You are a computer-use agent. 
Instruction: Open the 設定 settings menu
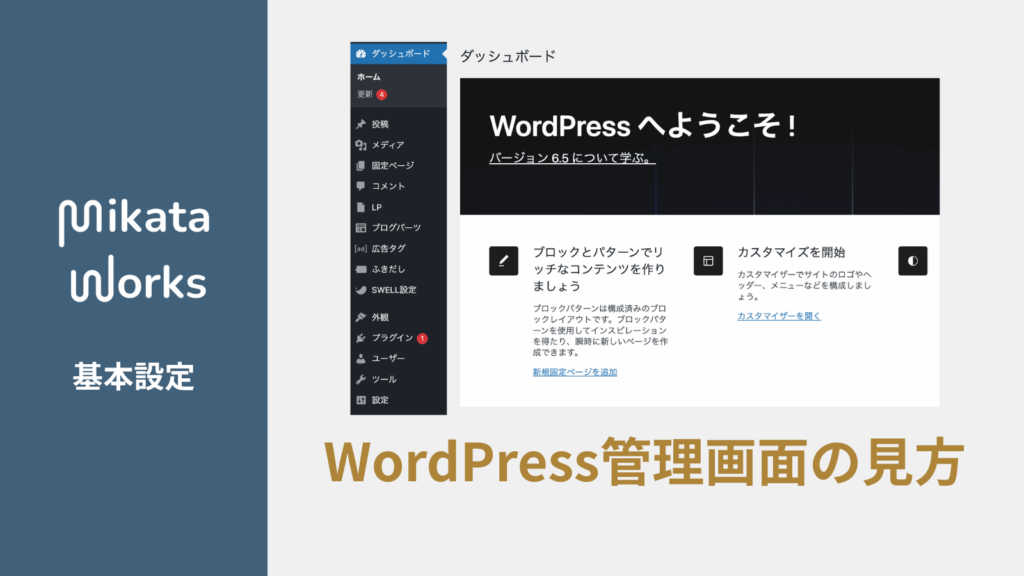[380, 400]
